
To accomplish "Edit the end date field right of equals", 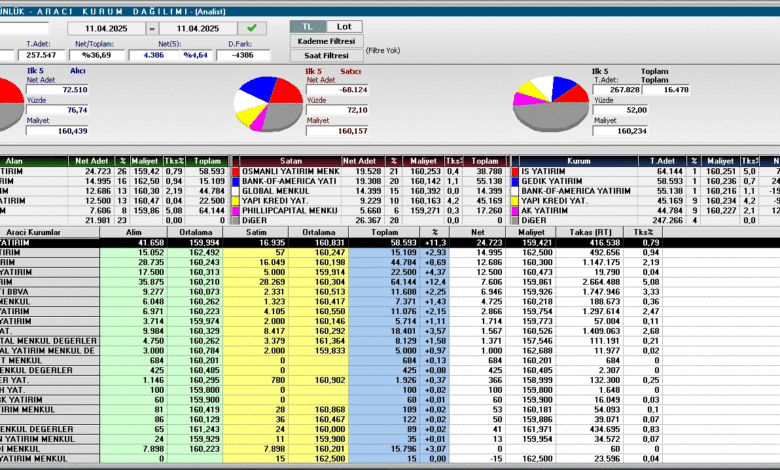I will (197, 28).
